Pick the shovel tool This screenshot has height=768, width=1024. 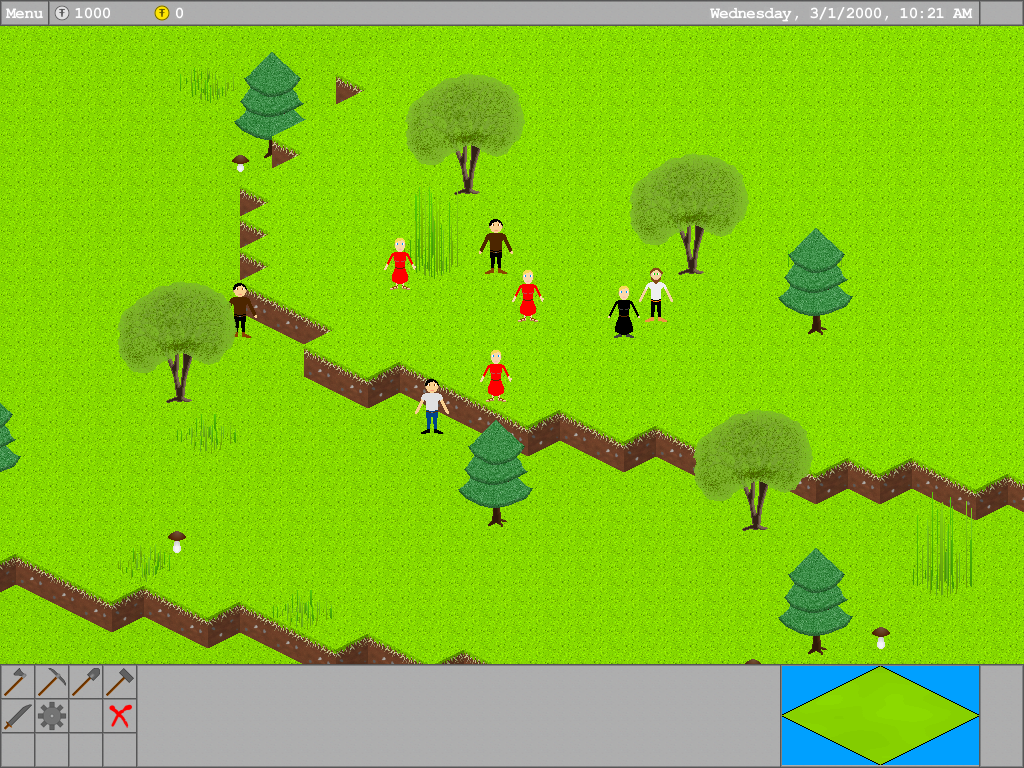(85, 682)
